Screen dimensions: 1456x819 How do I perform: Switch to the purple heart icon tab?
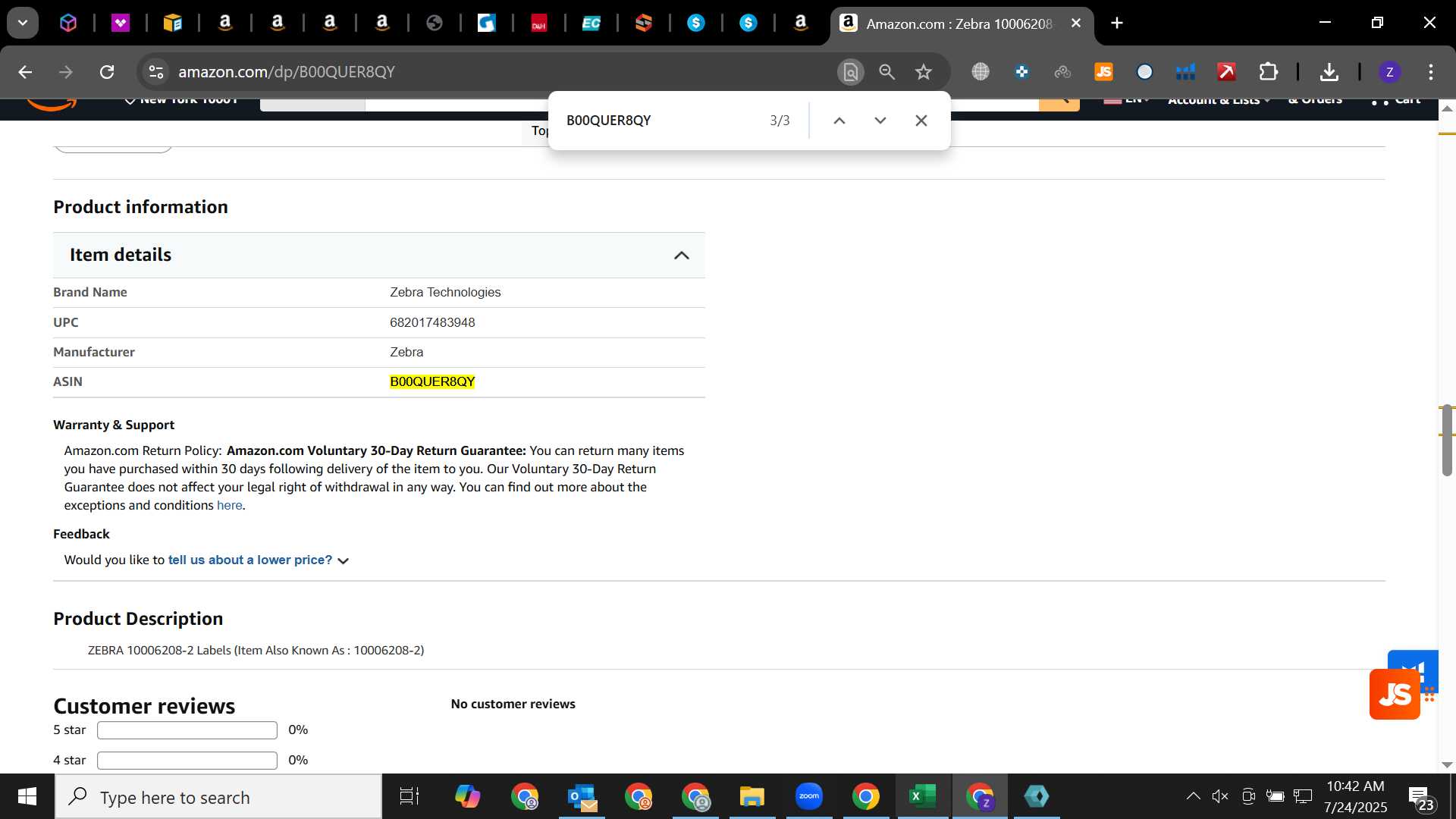point(120,24)
